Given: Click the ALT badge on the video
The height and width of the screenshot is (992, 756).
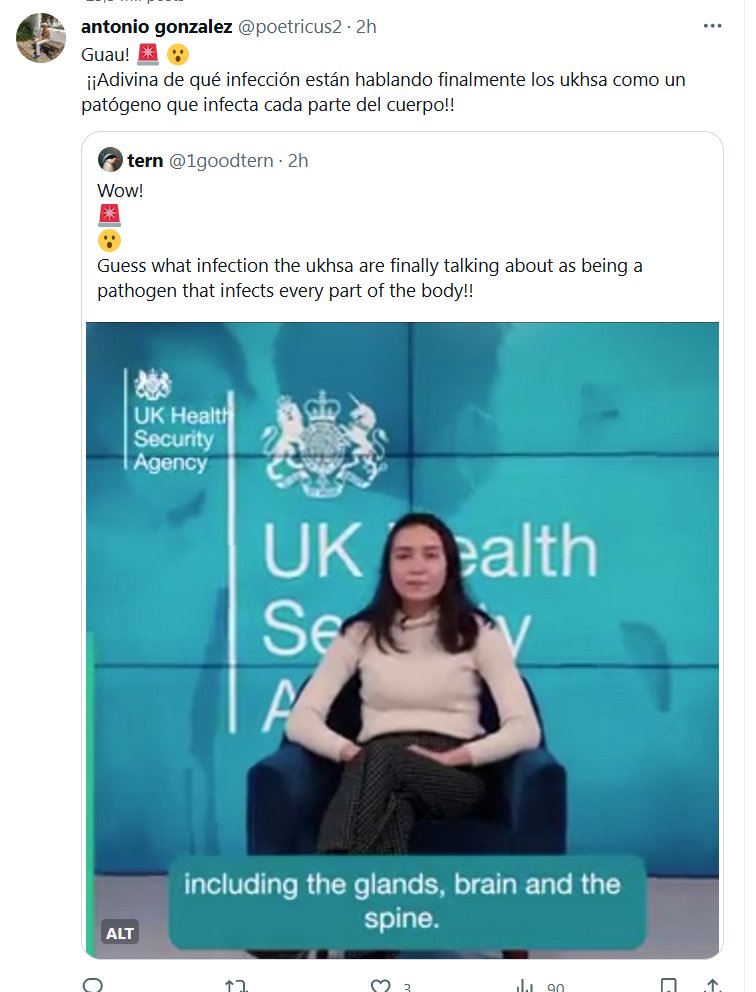Looking at the screenshot, I should click(x=120, y=933).
